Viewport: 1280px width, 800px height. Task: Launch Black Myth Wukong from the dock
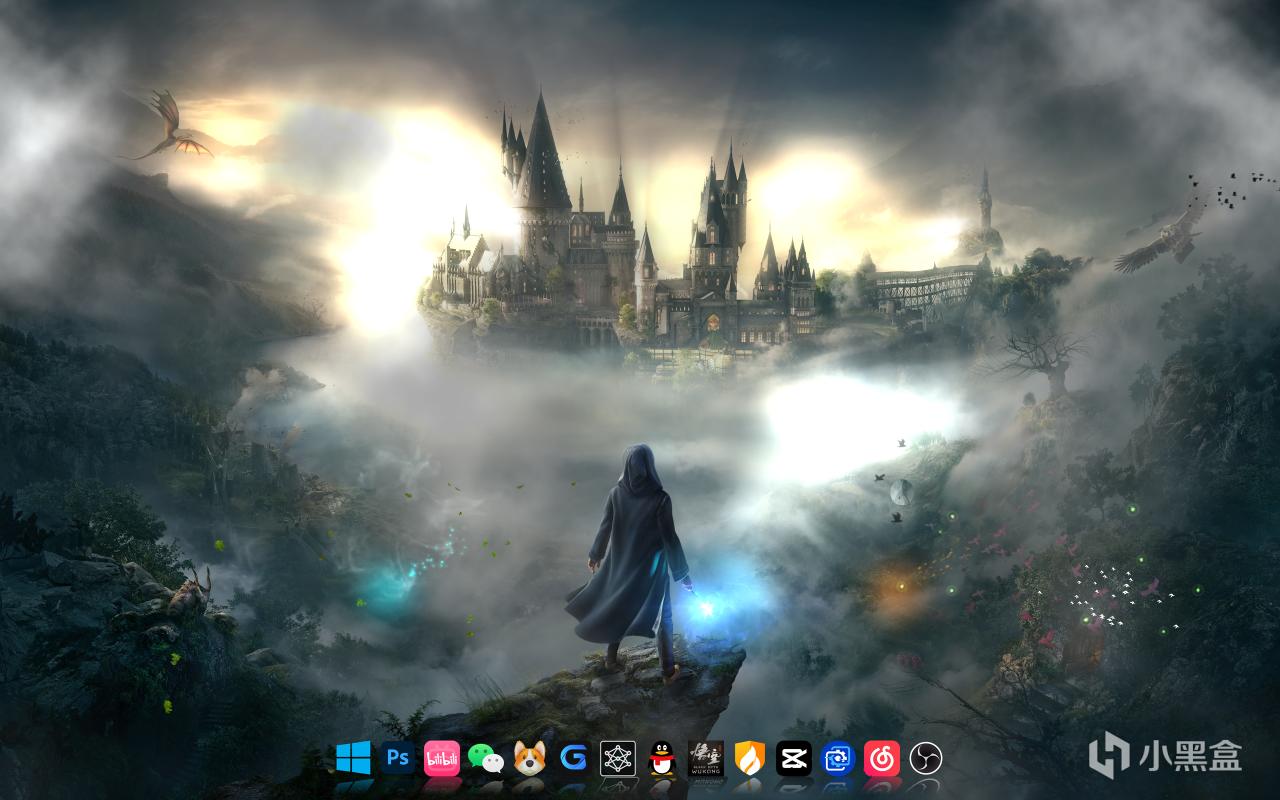pos(705,758)
